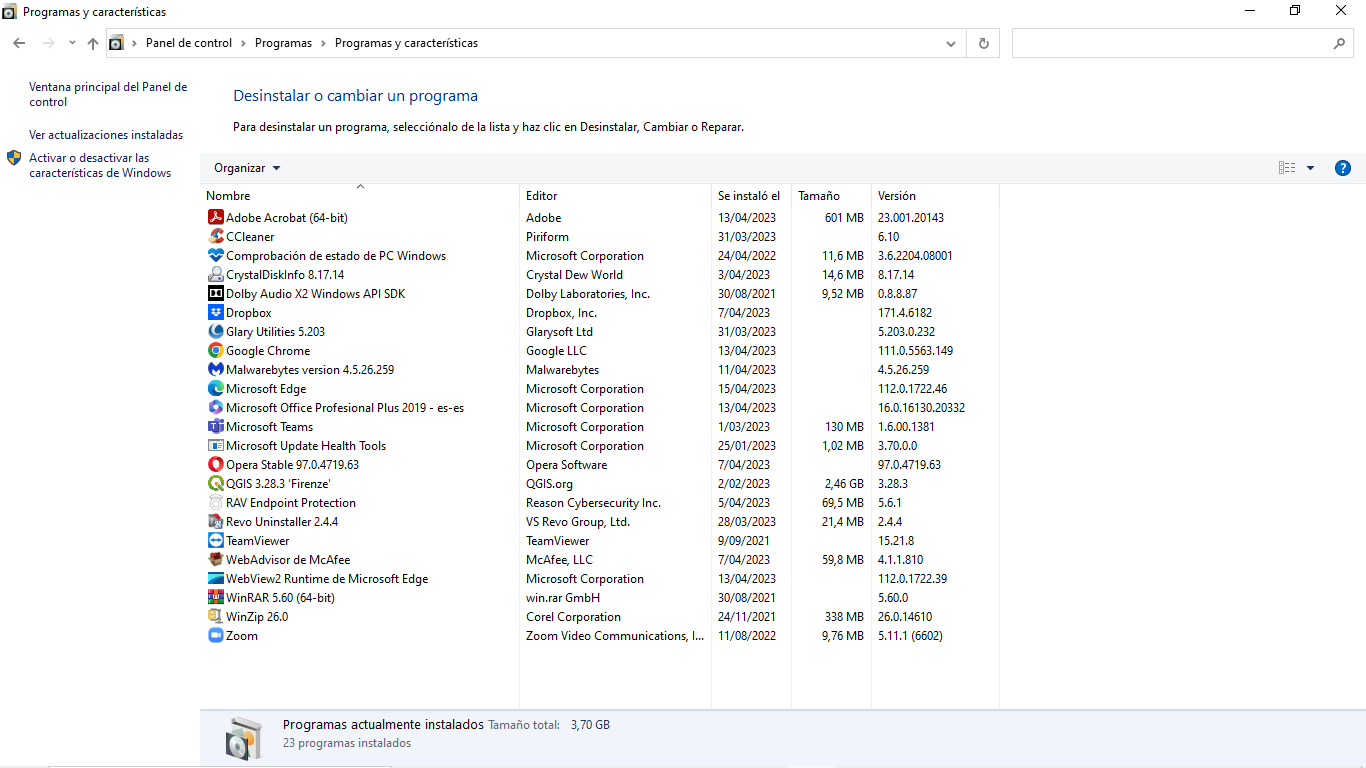Select the TeamViewer program icon
Image resolution: width=1366 pixels, height=768 pixels.
(215, 541)
